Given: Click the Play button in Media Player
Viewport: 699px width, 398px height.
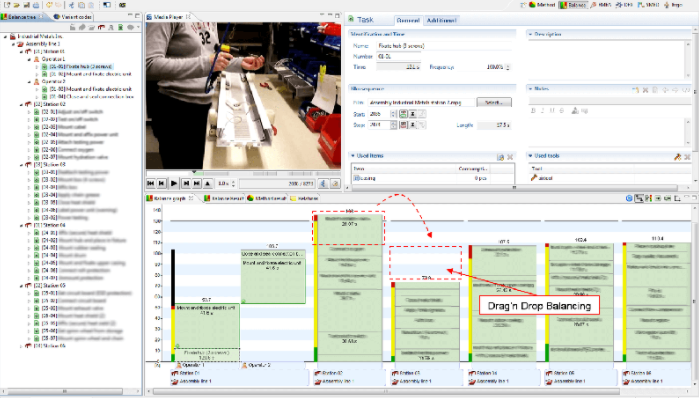Looking at the screenshot, I should point(174,183).
